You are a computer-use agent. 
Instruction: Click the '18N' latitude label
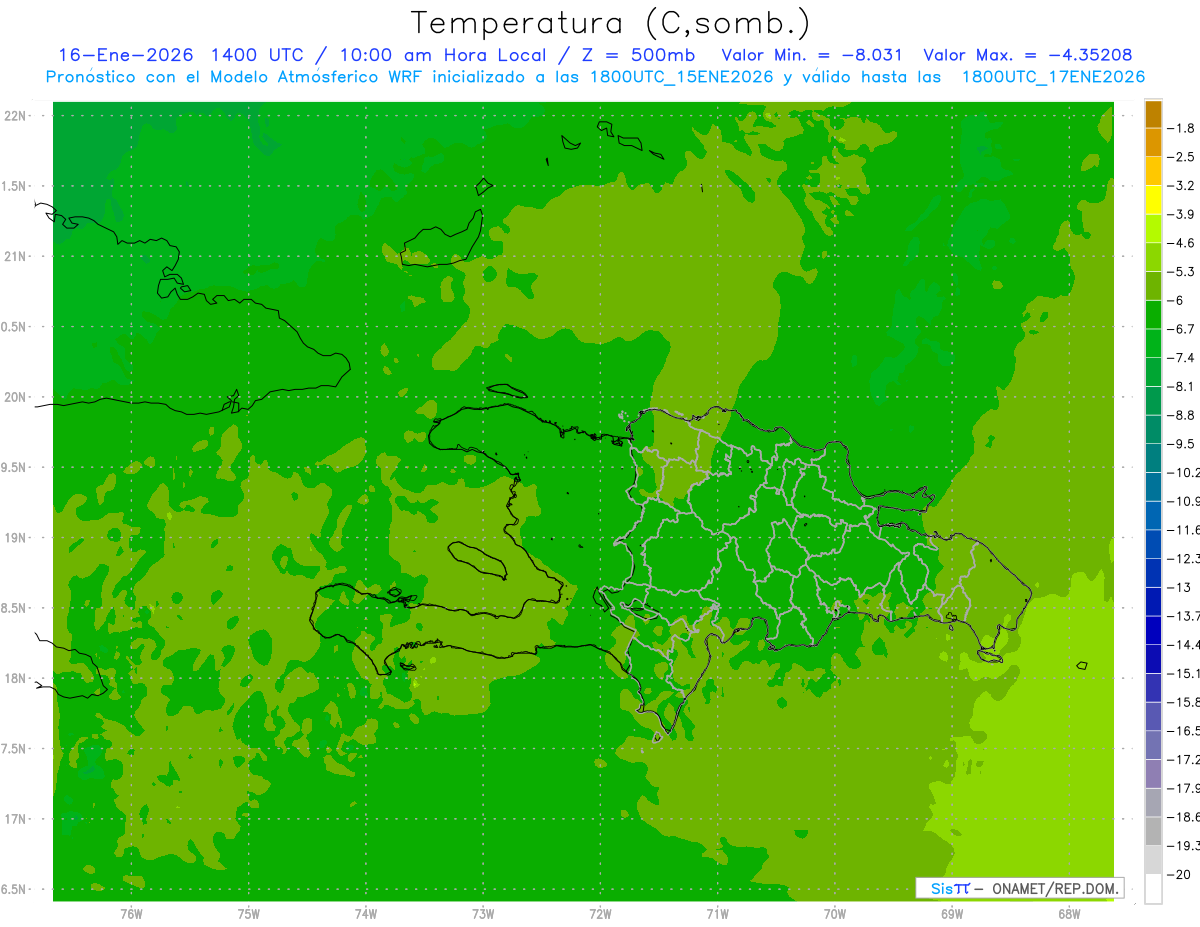pyautogui.click(x=15, y=679)
